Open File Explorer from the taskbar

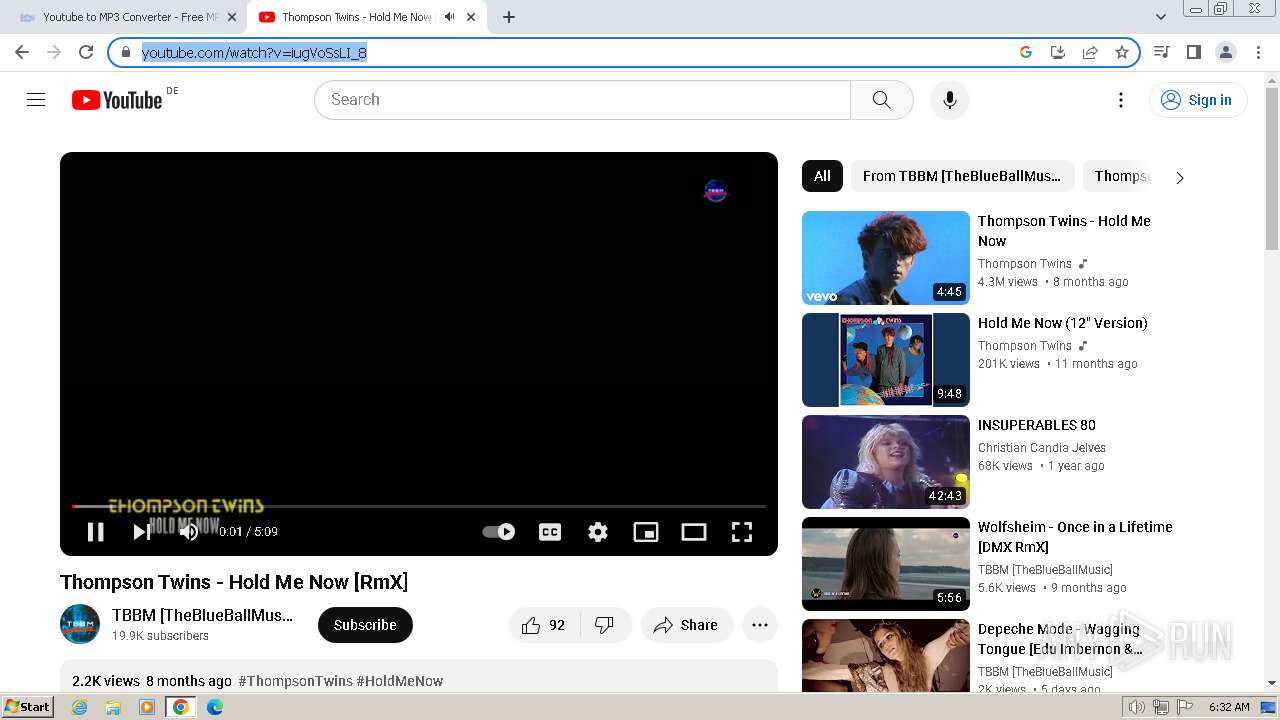coord(113,707)
